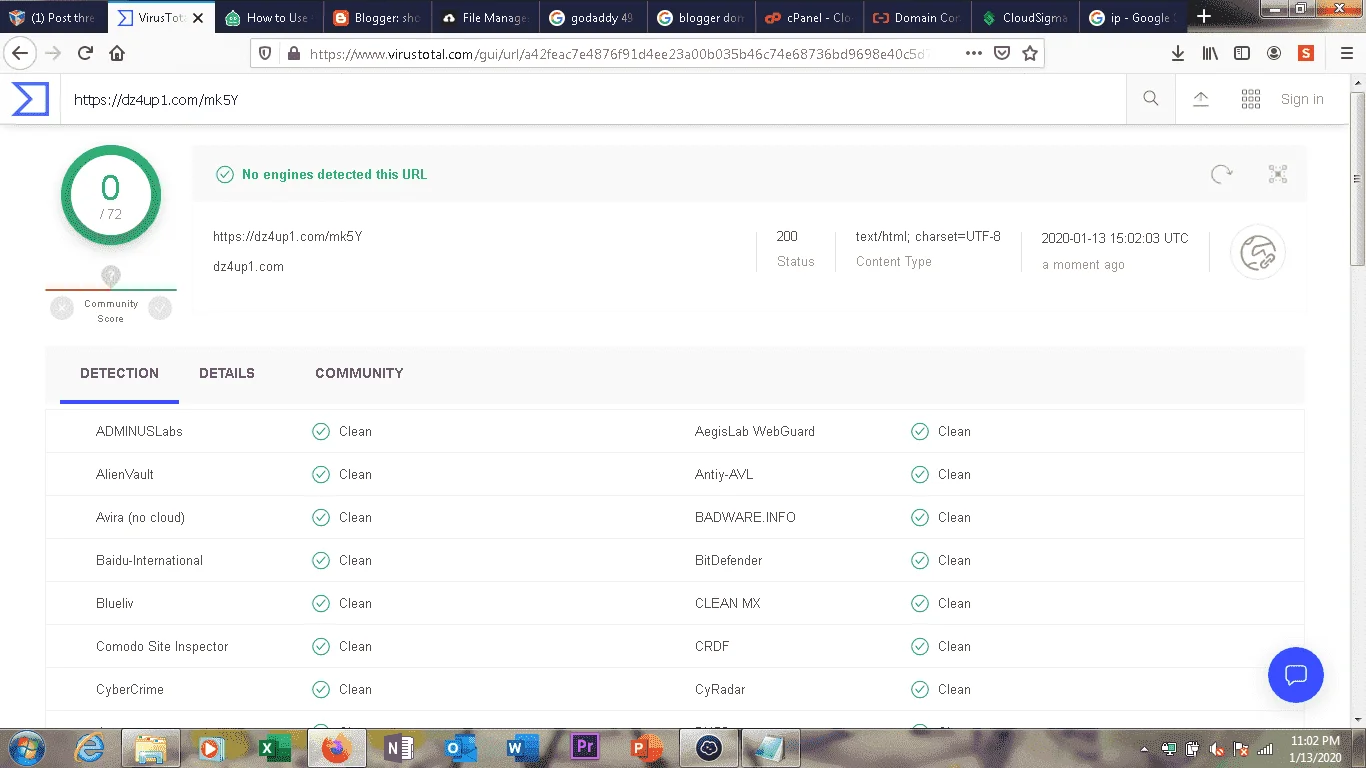Open the chat bubble button
Image resolution: width=1366 pixels, height=768 pixels.
point(1296,674)
